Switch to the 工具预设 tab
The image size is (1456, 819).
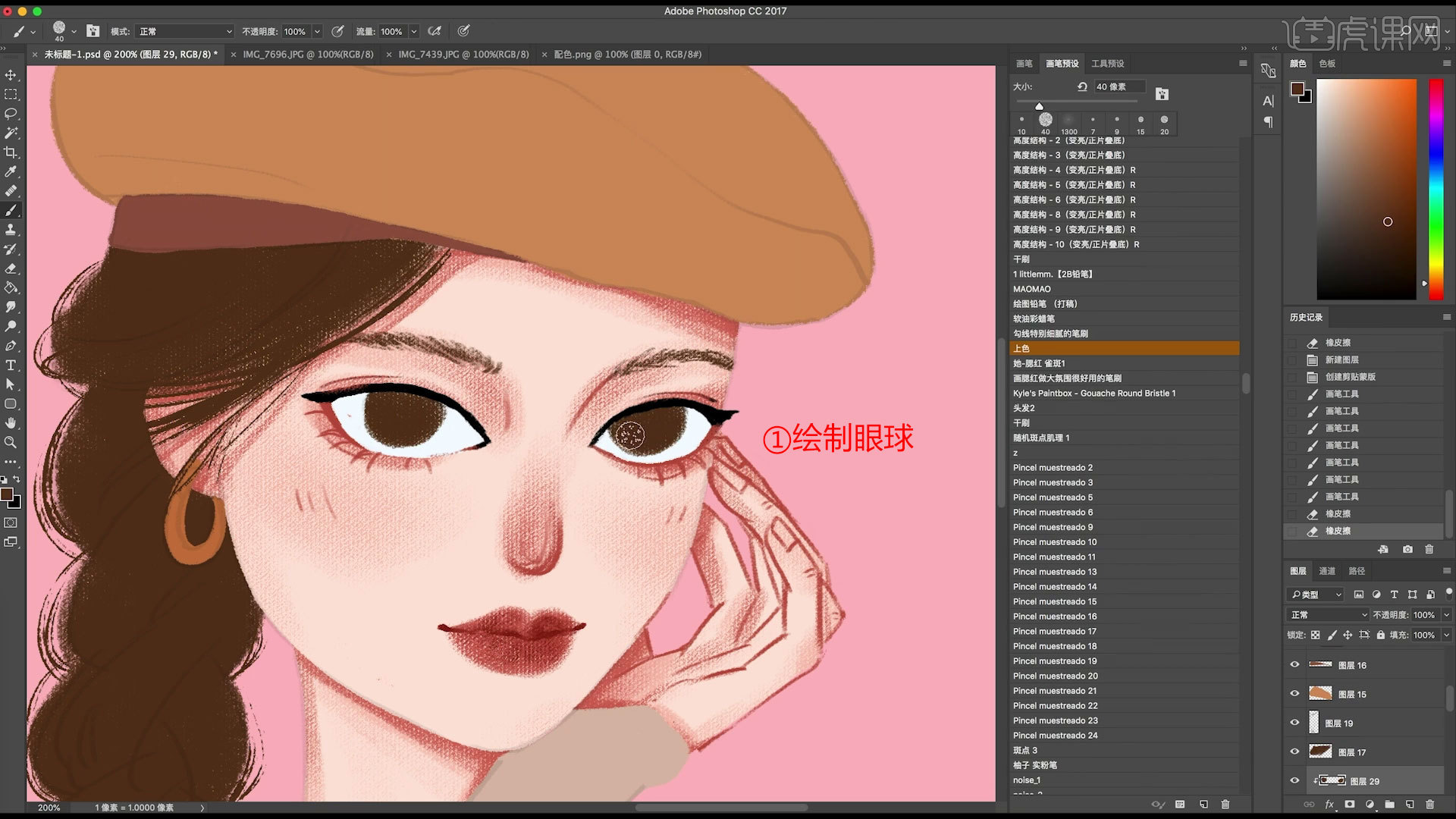pos(1106,64)
